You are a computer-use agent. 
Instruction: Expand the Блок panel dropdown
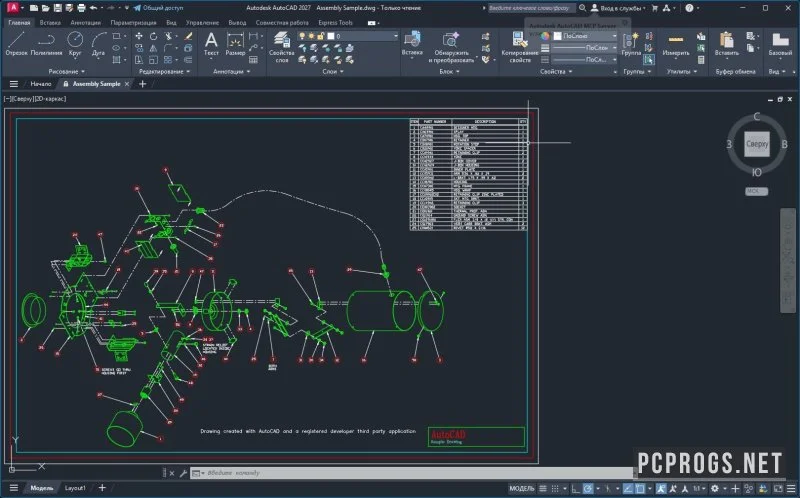click(x=449, y=71)
